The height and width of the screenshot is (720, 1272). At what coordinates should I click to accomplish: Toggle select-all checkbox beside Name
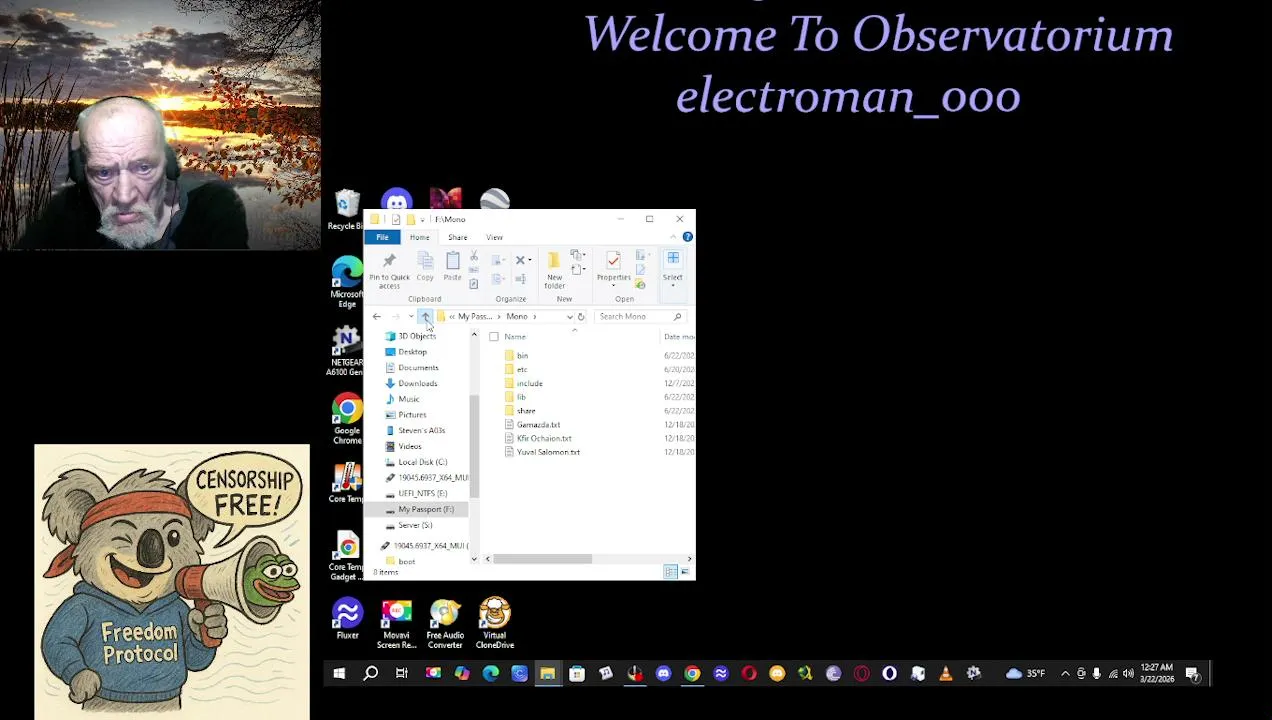point(494,337)
